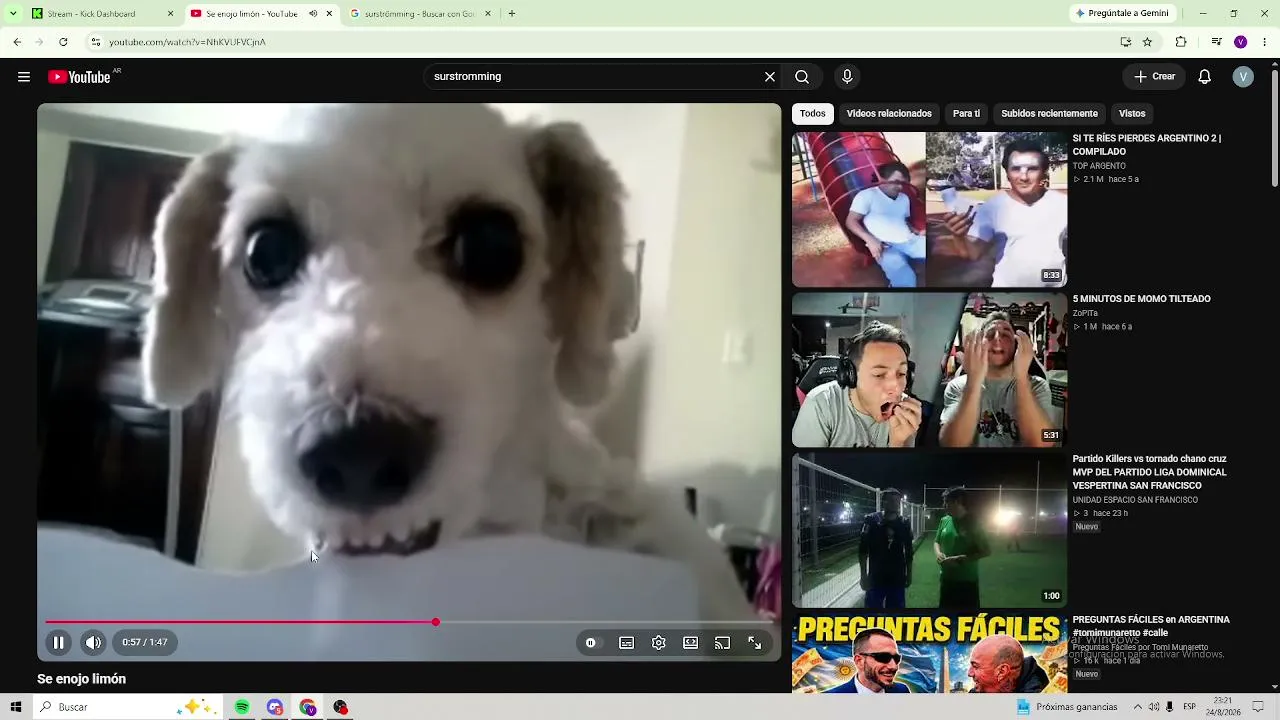Screen dimensions: 1280x720
Task: Turn on subtitles in the player
Action: (x=626, y=643)
